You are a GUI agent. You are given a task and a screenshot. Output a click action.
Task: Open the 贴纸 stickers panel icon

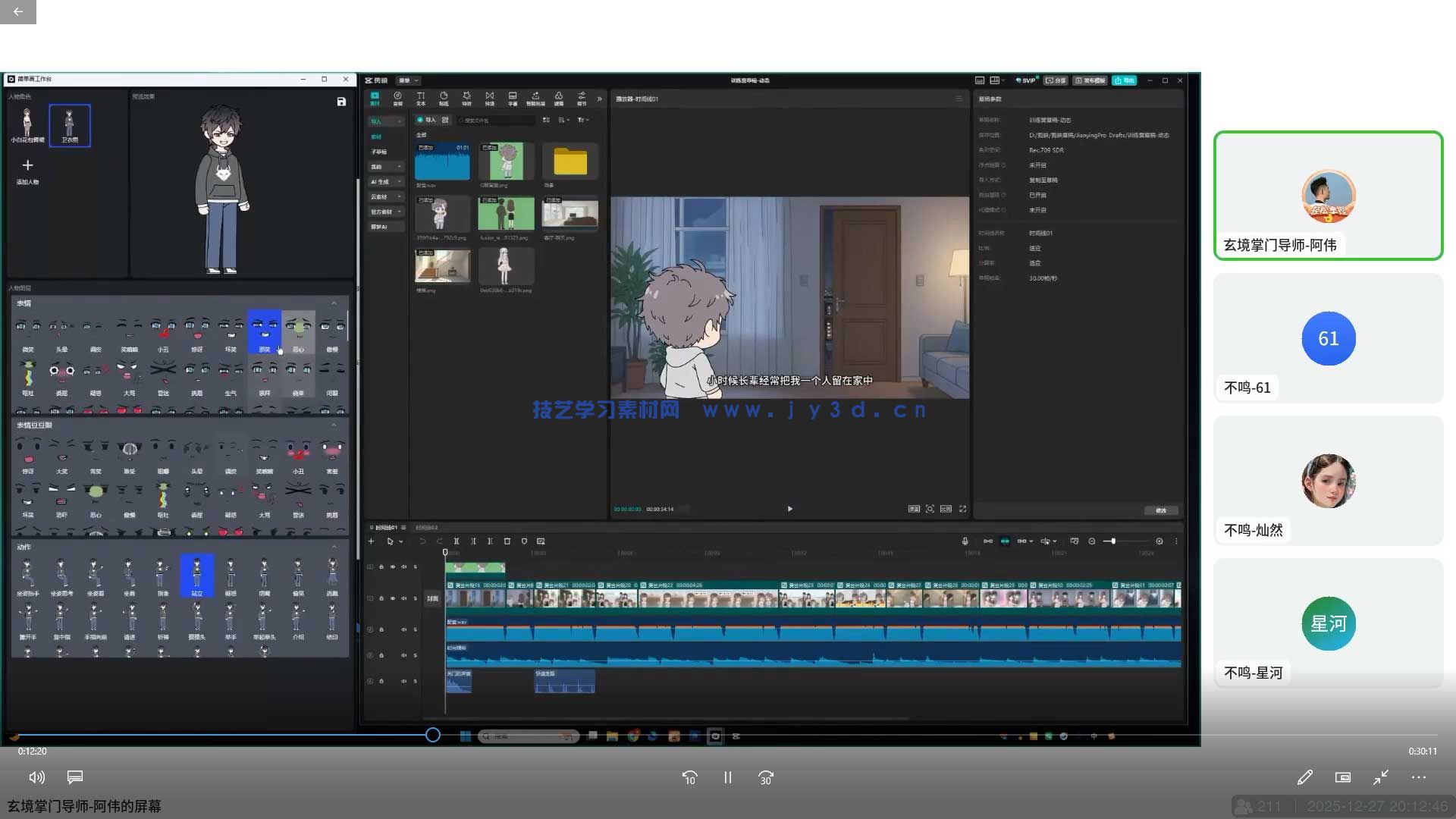tap(444, 99)
